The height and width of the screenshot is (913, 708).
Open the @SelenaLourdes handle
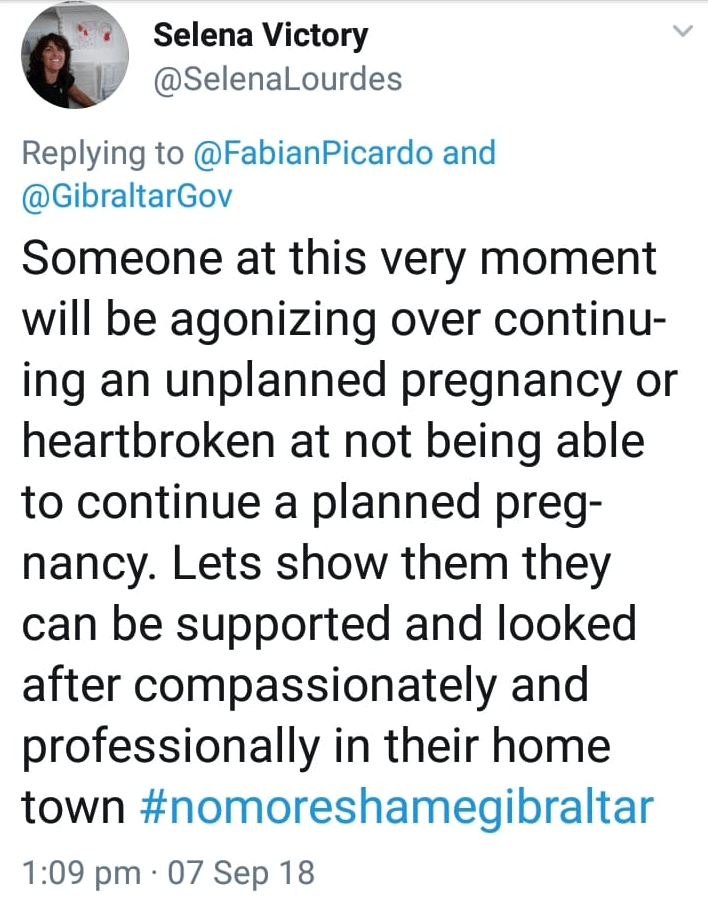277,78
